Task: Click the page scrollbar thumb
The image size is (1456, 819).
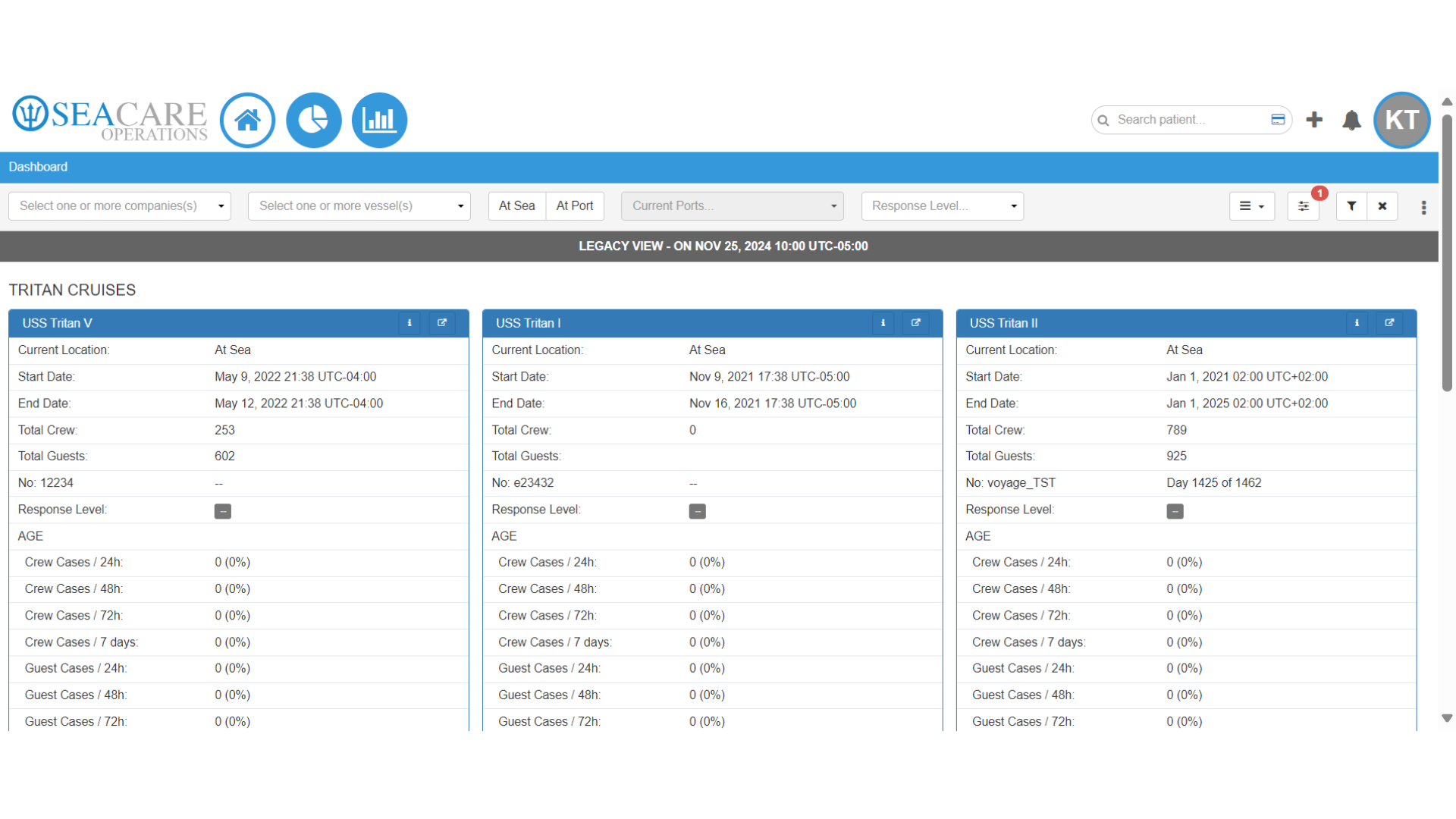Action: coord(1447,253)
